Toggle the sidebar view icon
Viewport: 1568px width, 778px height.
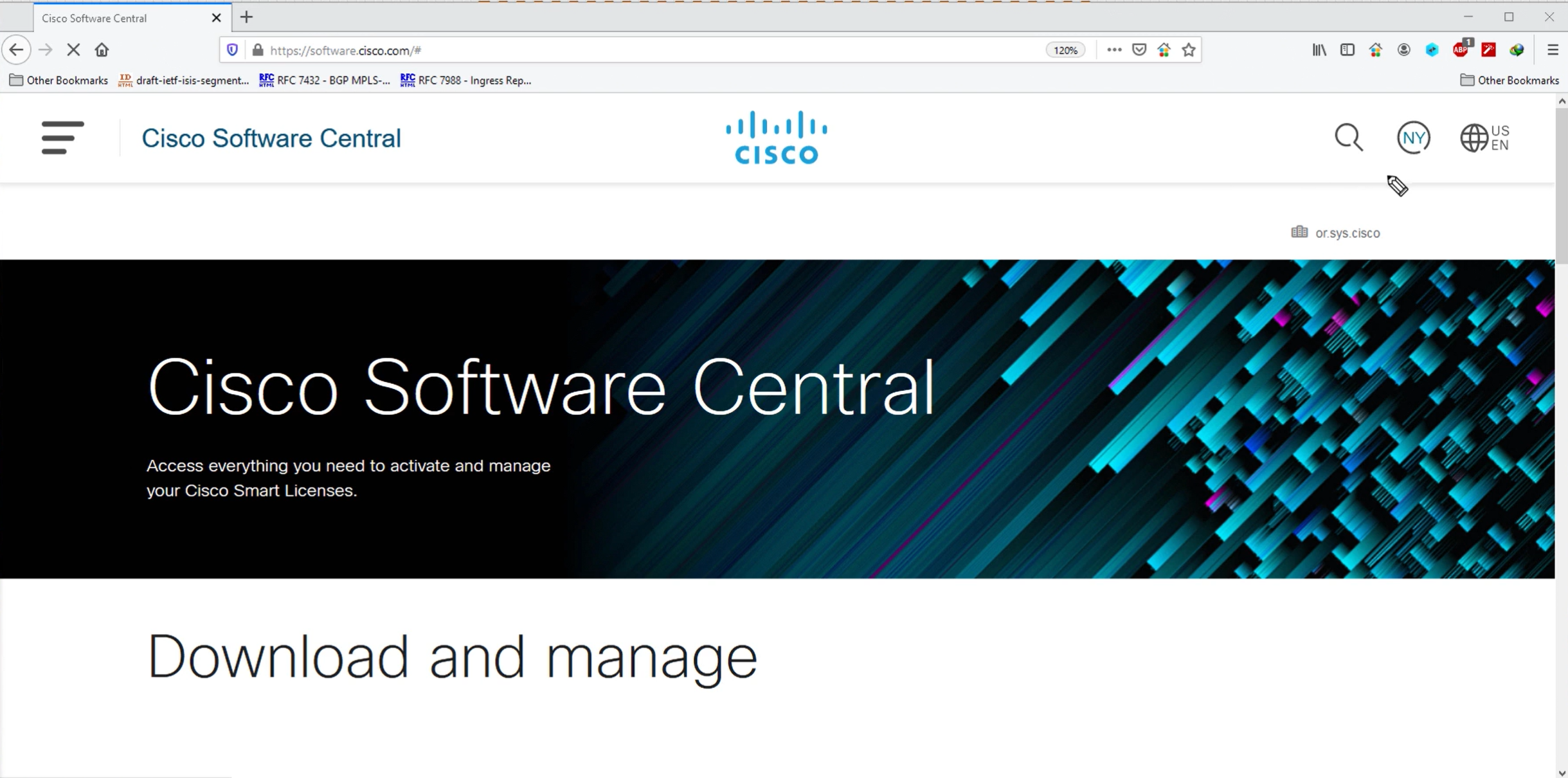coord(1347,50)
